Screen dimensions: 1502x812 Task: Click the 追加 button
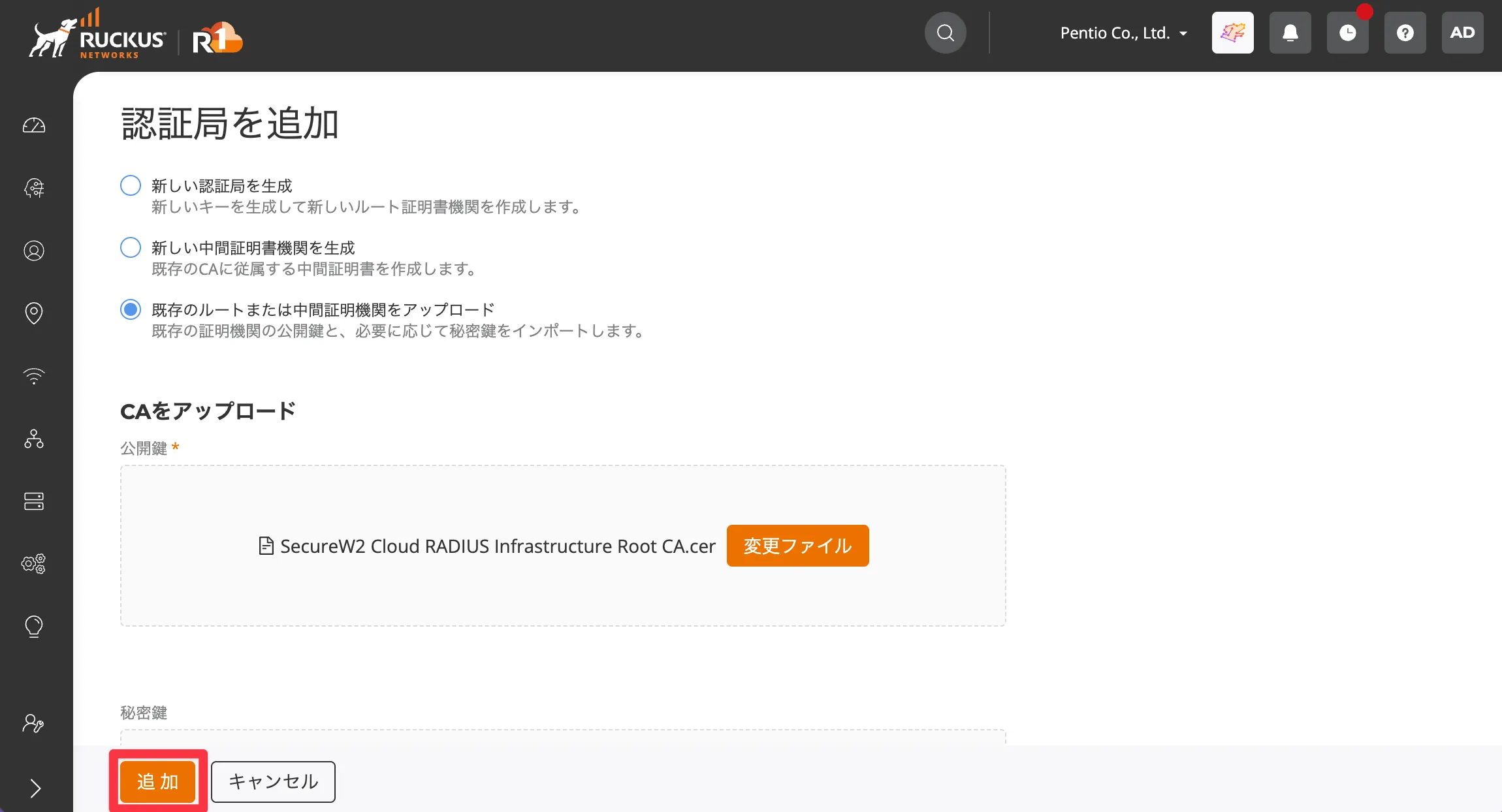pyautogui.click(x=157, y=781)
